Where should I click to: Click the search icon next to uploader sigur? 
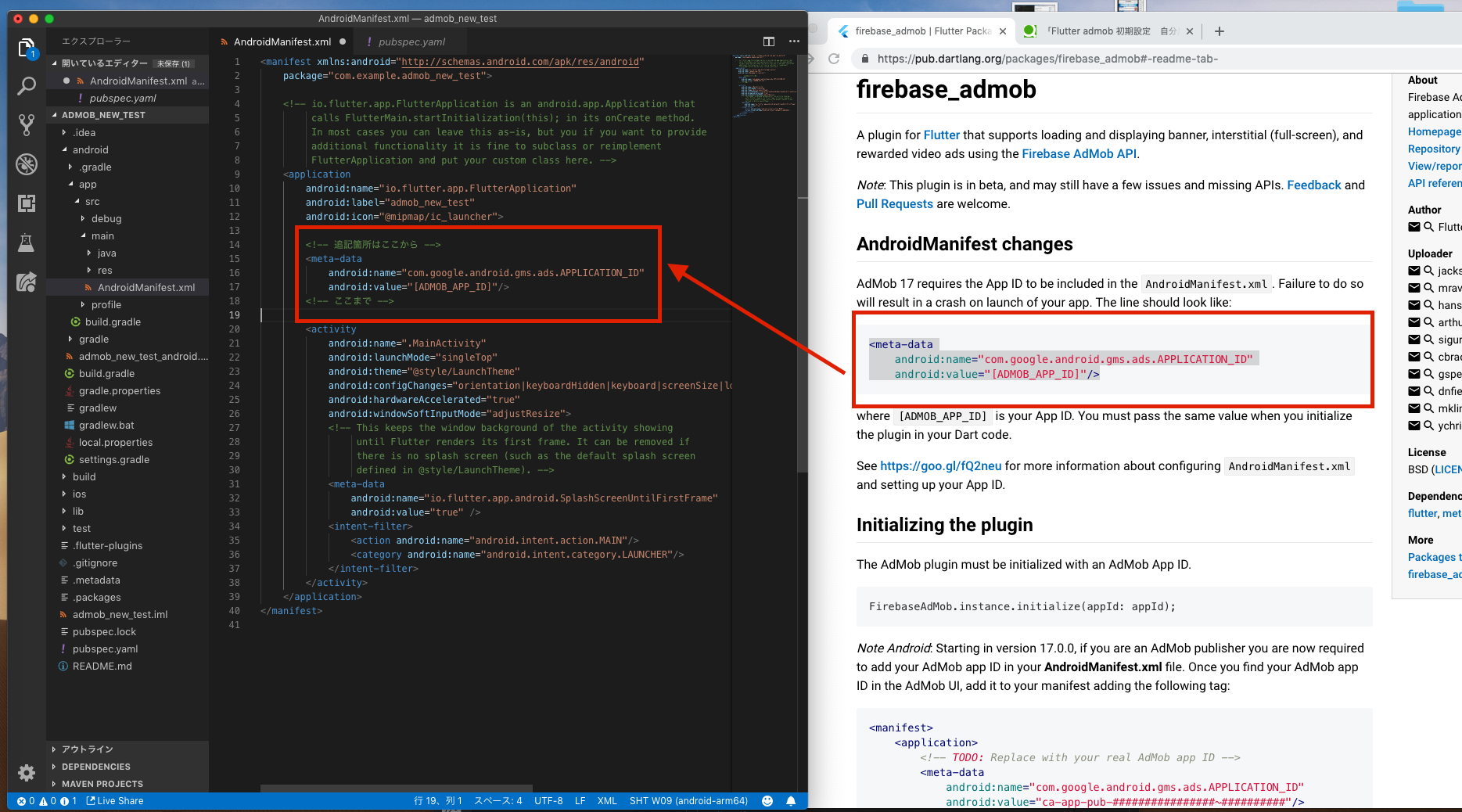pos(1428,340)
